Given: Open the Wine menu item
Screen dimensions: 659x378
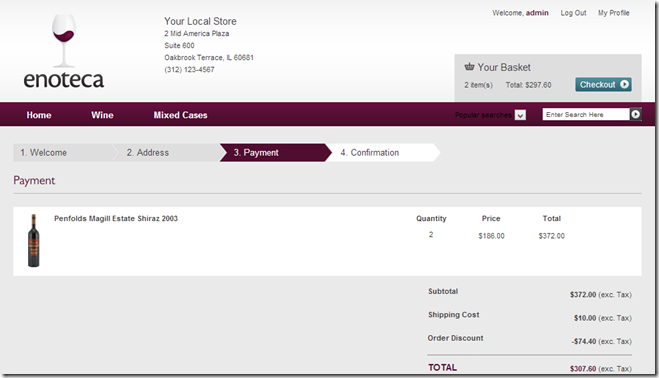Looking at the screenshot, I should click(102, 115).
